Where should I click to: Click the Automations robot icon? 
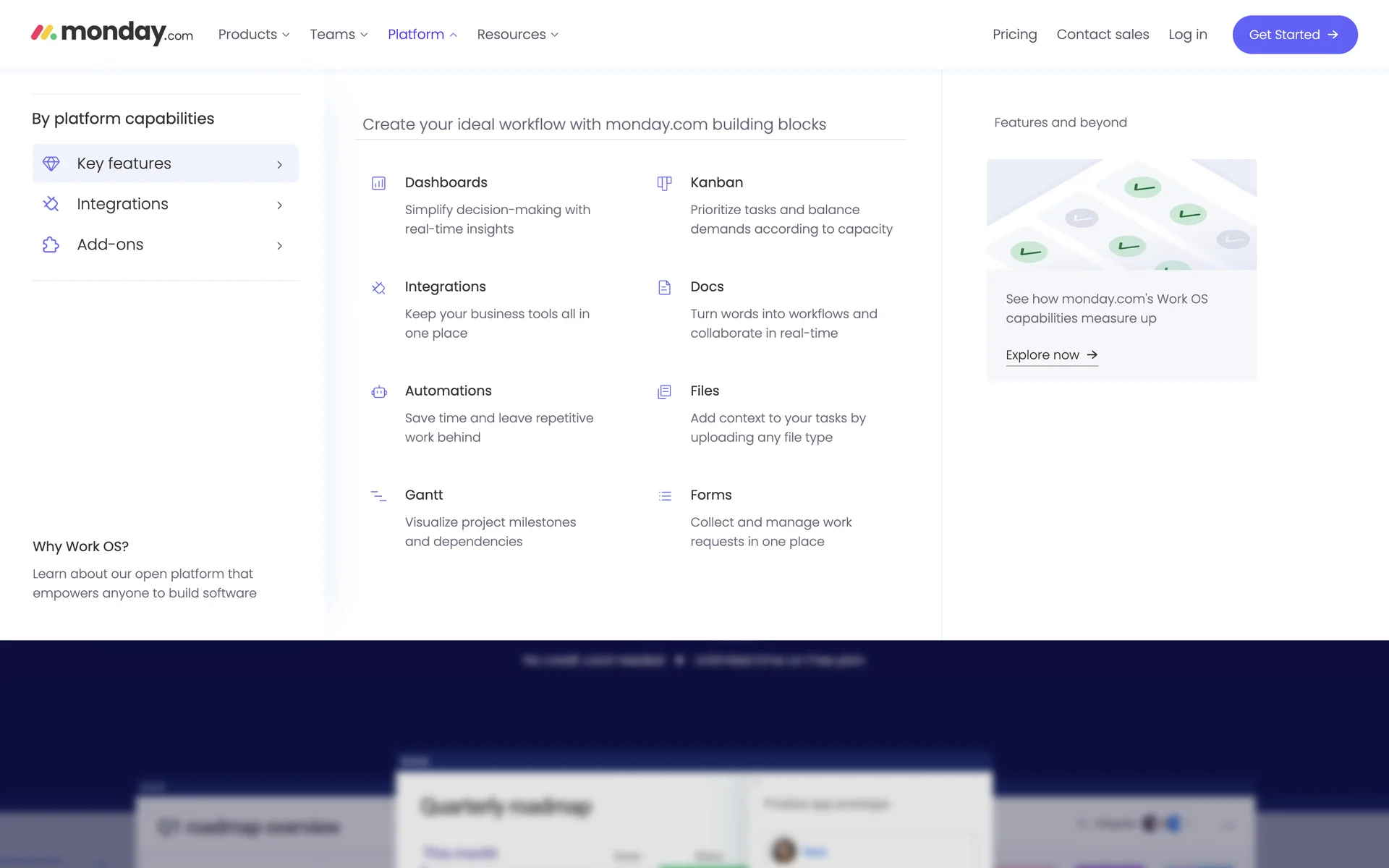tap(379, 392)
